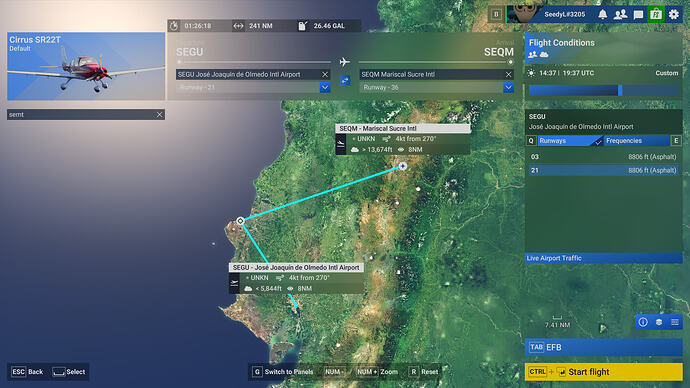Click the SEGU tooltip takeoff icon
The height and width of the screenshot is (388, 690).
coord(234,283)
